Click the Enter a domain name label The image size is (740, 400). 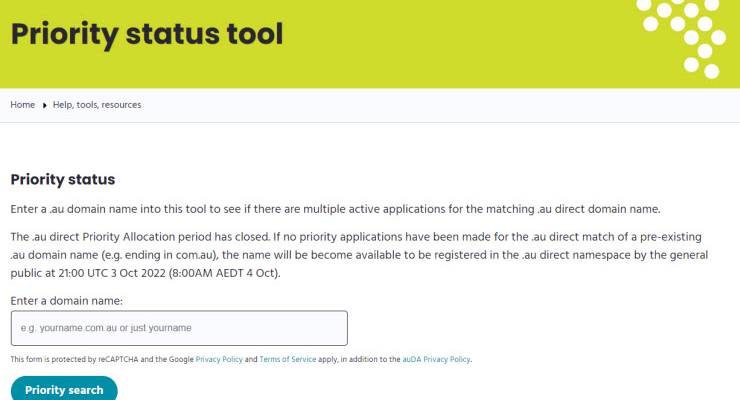[x=67, y=301]
